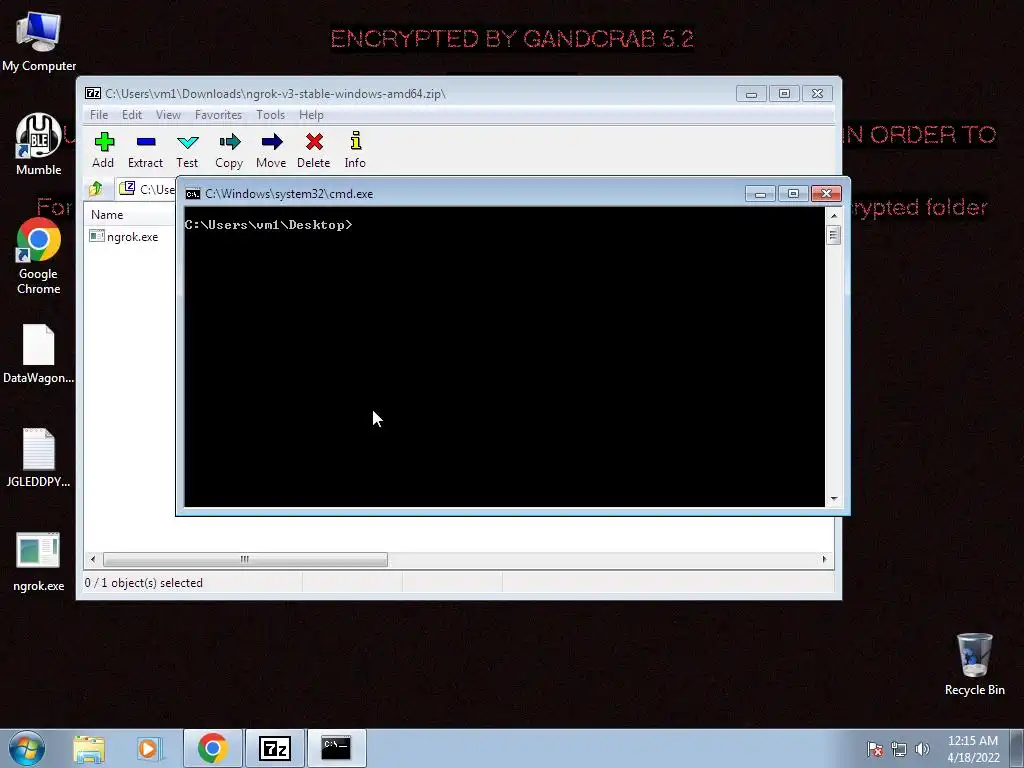The image size is (1024, 768).
Task: Click the cmd.exe scrollbar up arrow
Action: coord(833,215)
